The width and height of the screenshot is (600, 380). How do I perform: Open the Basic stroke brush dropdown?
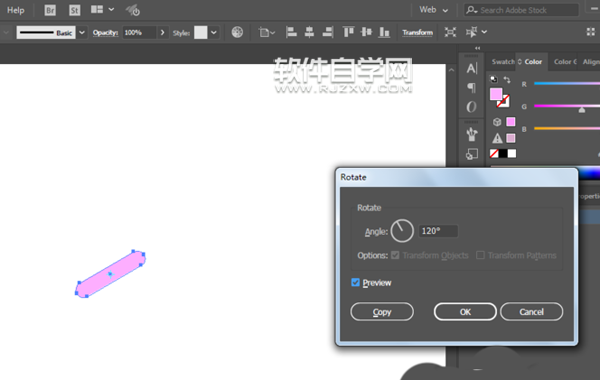pyautogui.click(x=82, y=33)
